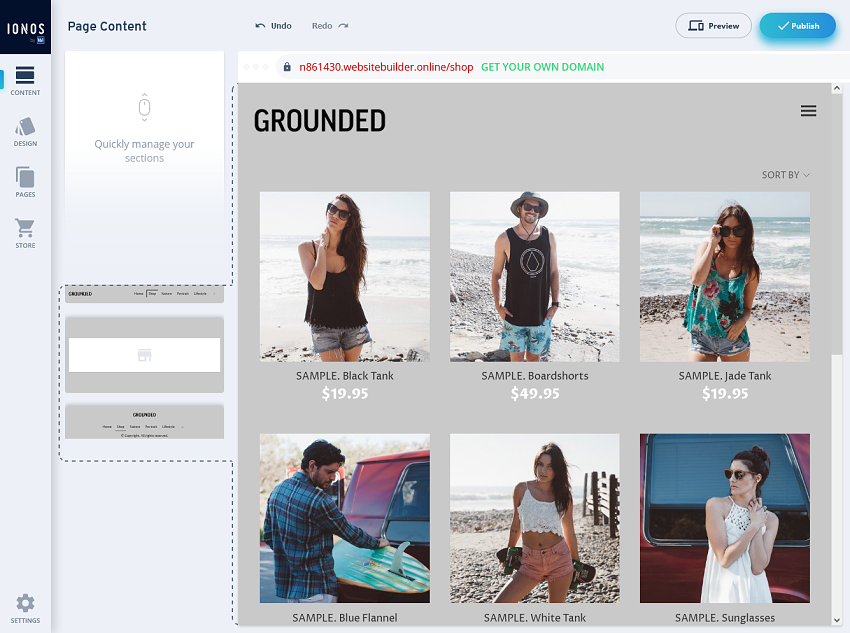Click the SAMPLE. Boardshorts product title
The height and width of the screenshot is (633, 850).
534,376
